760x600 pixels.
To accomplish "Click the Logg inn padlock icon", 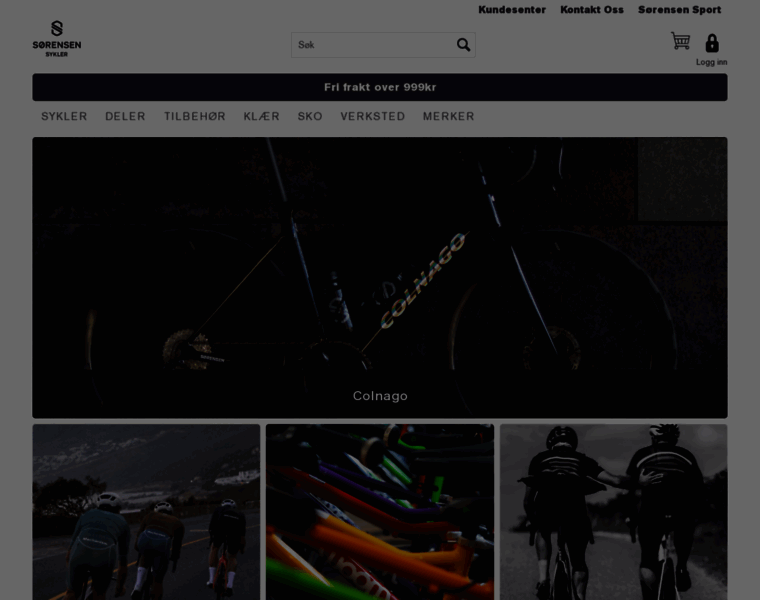I will click(712, 43).
